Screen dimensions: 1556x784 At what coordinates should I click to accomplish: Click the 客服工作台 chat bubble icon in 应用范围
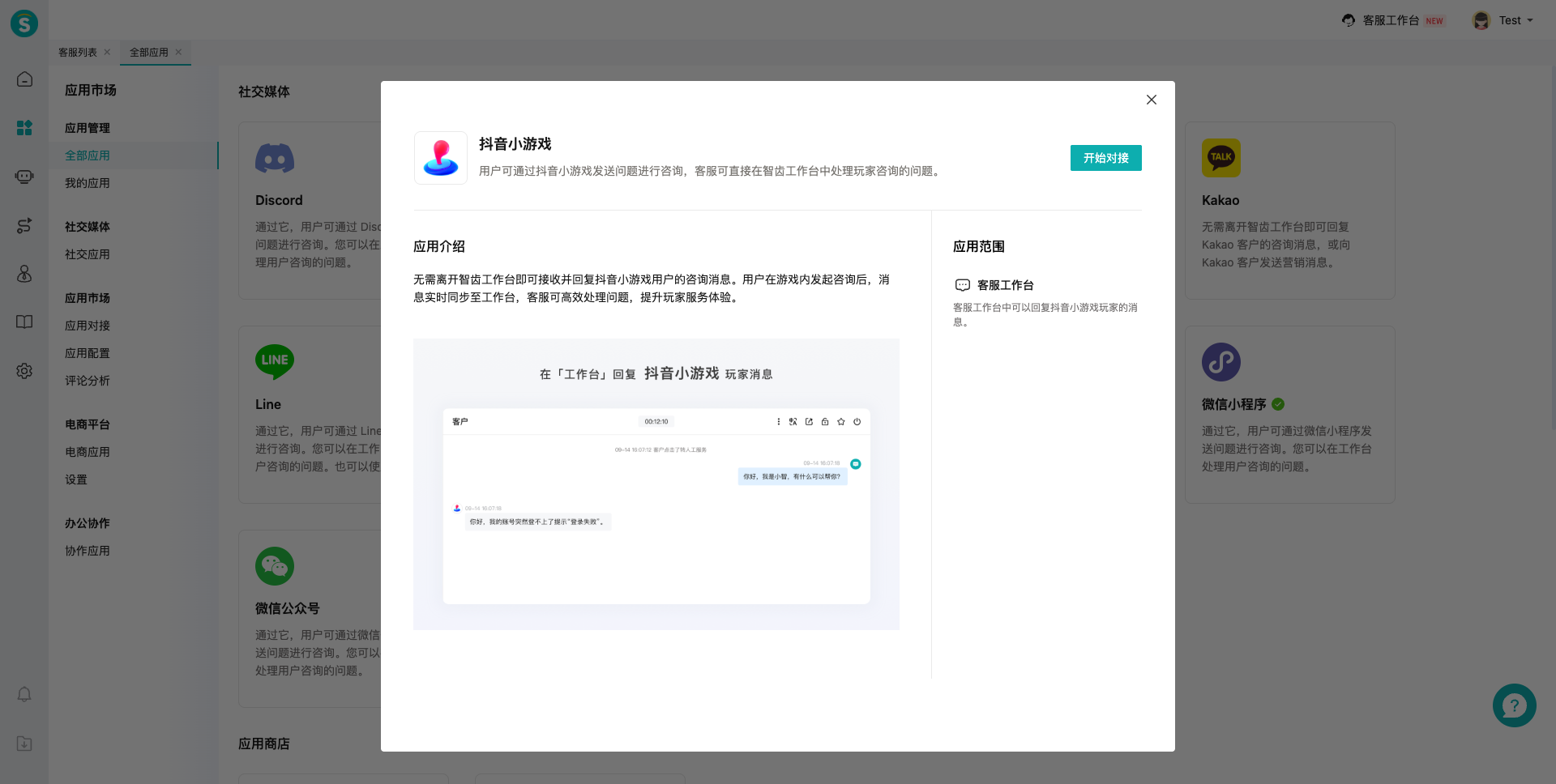coord(963,285)
